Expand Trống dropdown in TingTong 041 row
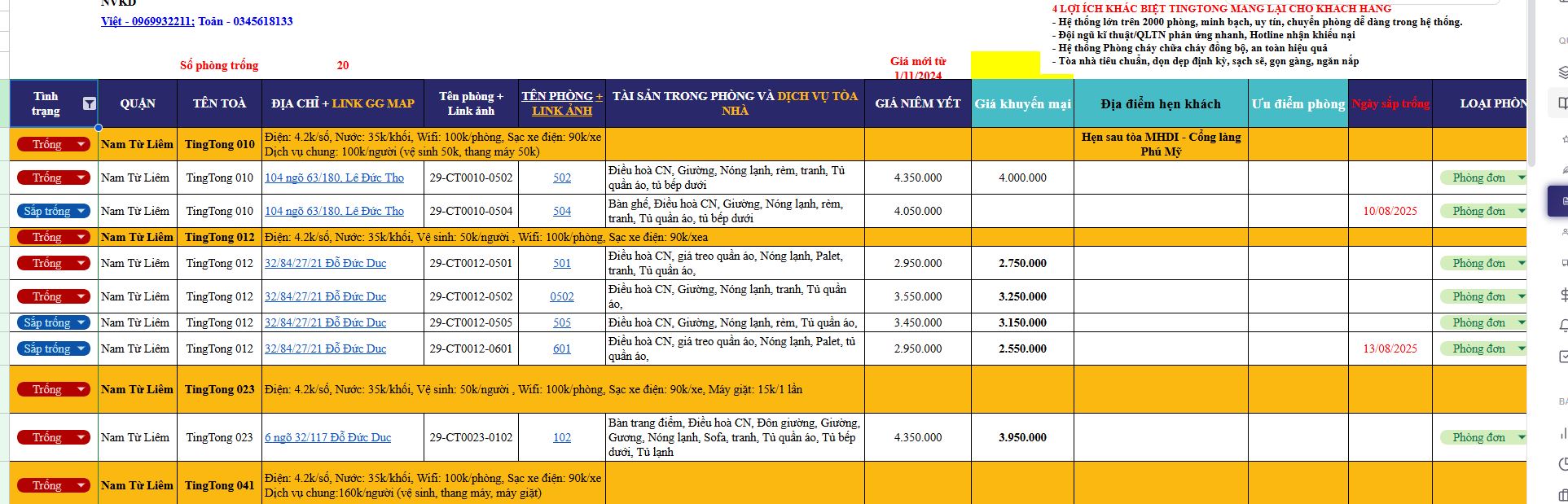Screen dimensions: 1568x504 click(x=81, y=485)
